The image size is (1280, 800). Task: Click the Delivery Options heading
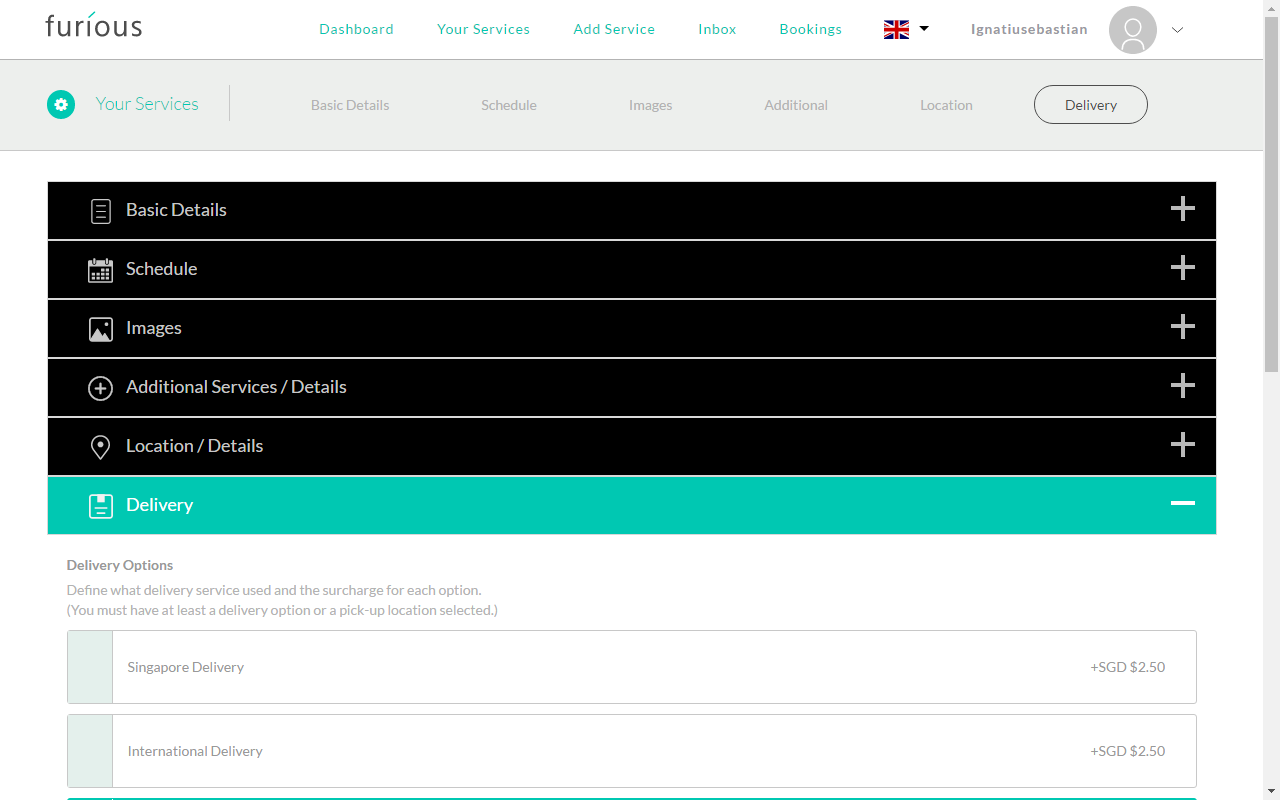pos(120,565)
